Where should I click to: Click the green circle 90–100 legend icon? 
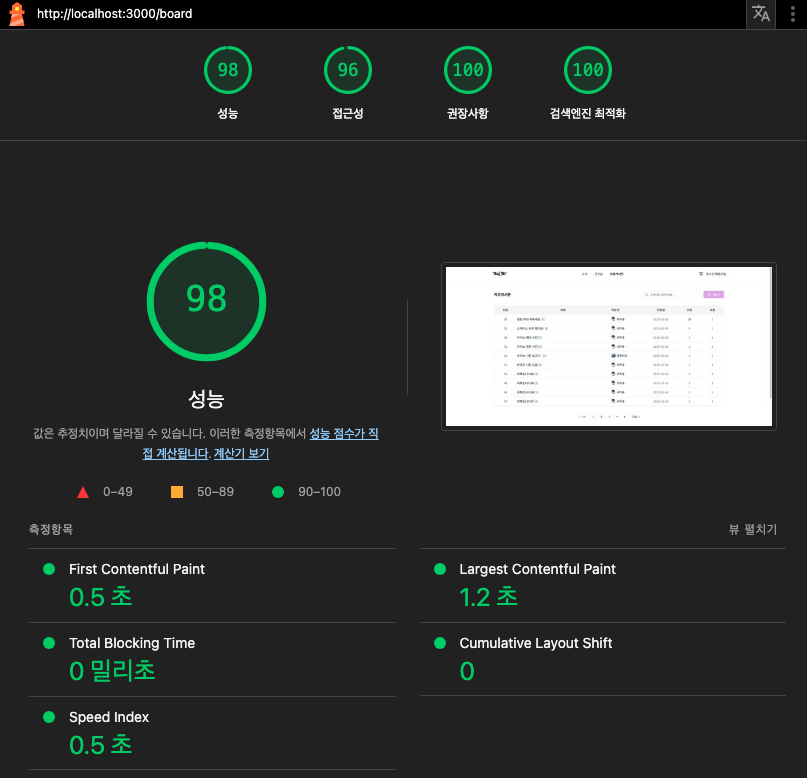tap(278, 492)
